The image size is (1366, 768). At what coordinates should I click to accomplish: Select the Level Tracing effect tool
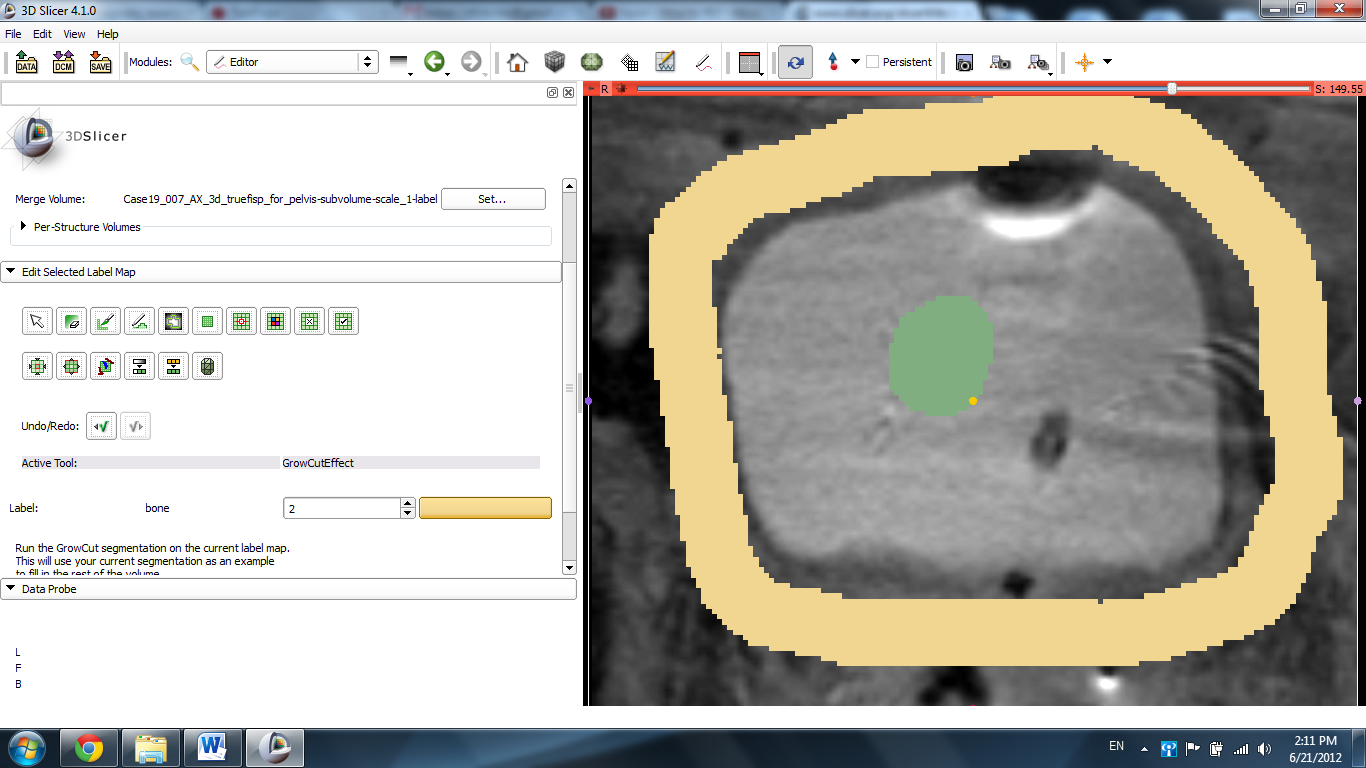pos(174,321)
